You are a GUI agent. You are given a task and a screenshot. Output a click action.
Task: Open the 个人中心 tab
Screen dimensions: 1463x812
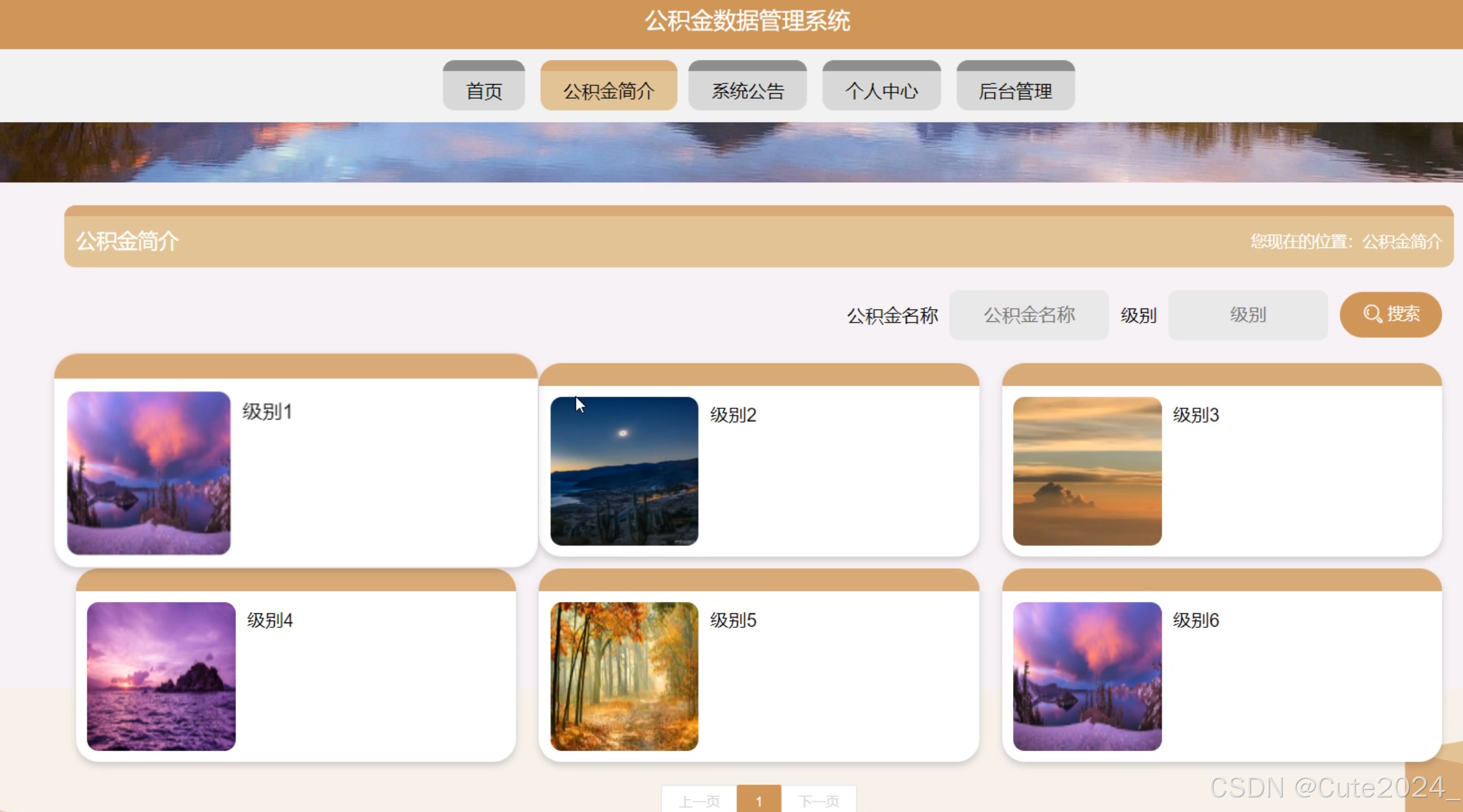coord(881,90)
